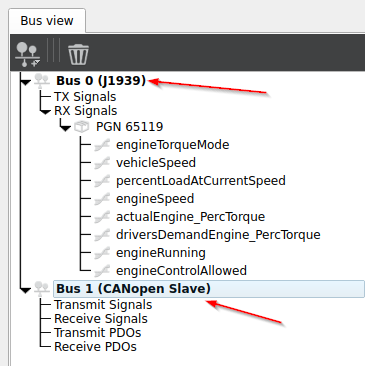Image resolution: width=365 pixels, height=366 pixels.
Task: Select the actualEngine_PercTorque signal
Action: 190,217
